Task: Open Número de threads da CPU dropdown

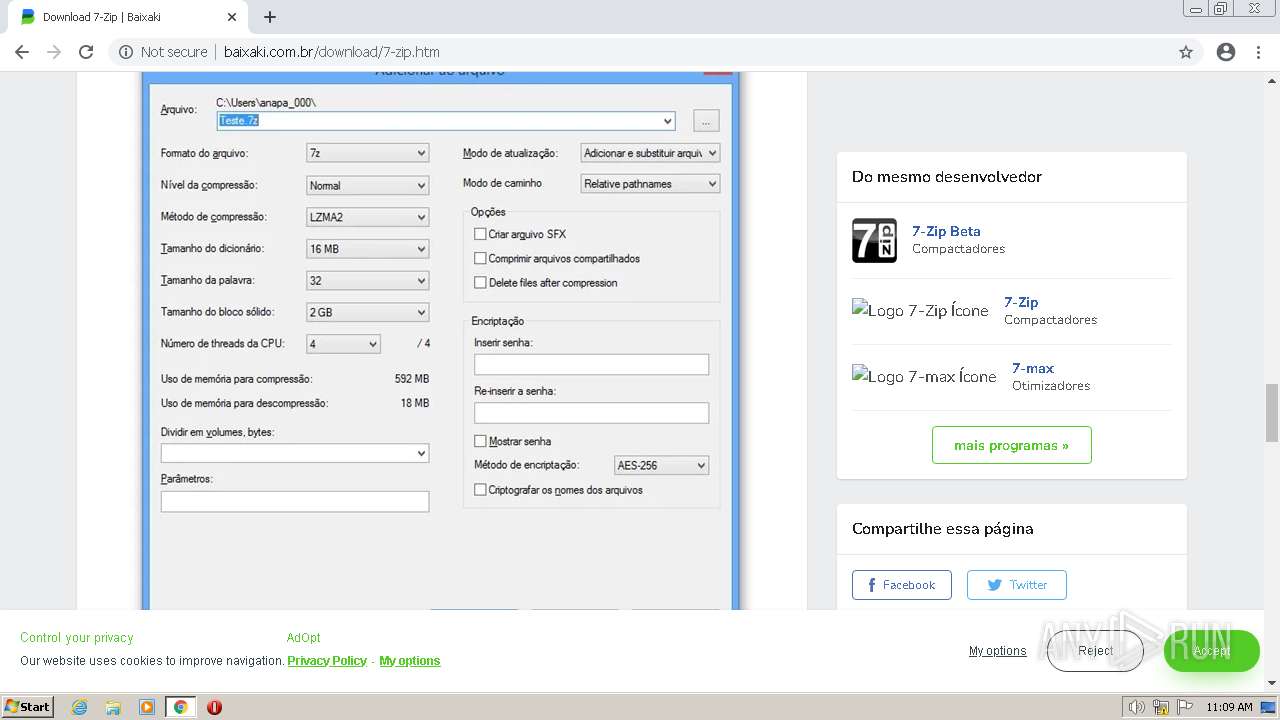Action: 343,344
